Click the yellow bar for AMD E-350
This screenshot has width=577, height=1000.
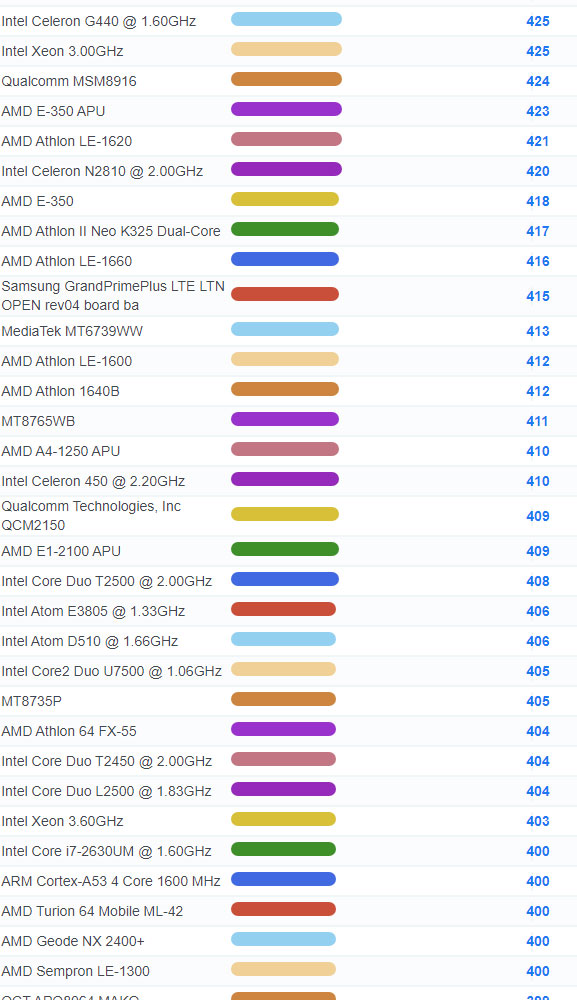click(285, 199)
